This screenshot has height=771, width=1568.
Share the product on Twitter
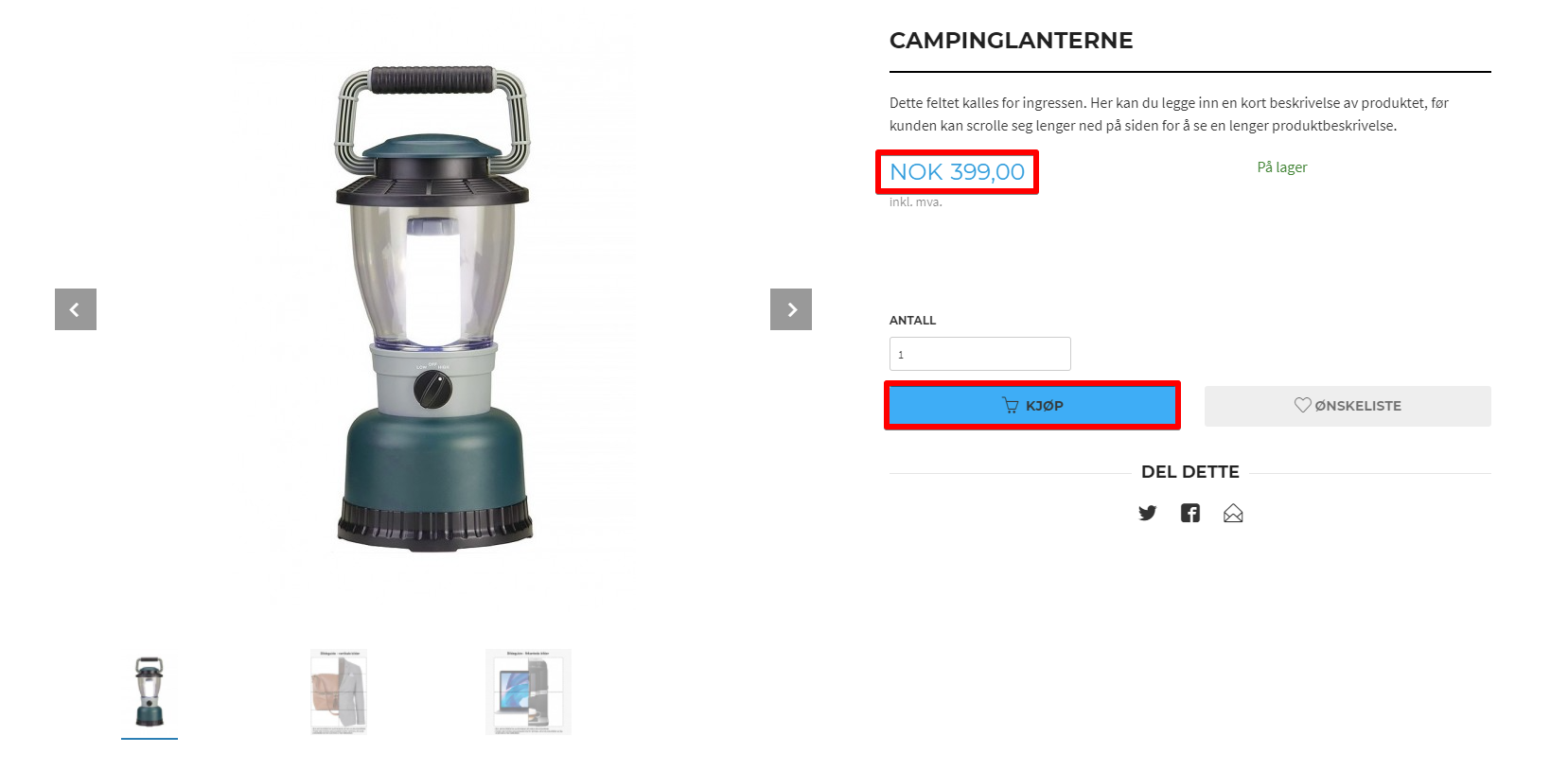pyautogui.click(x=1147, y=513)
